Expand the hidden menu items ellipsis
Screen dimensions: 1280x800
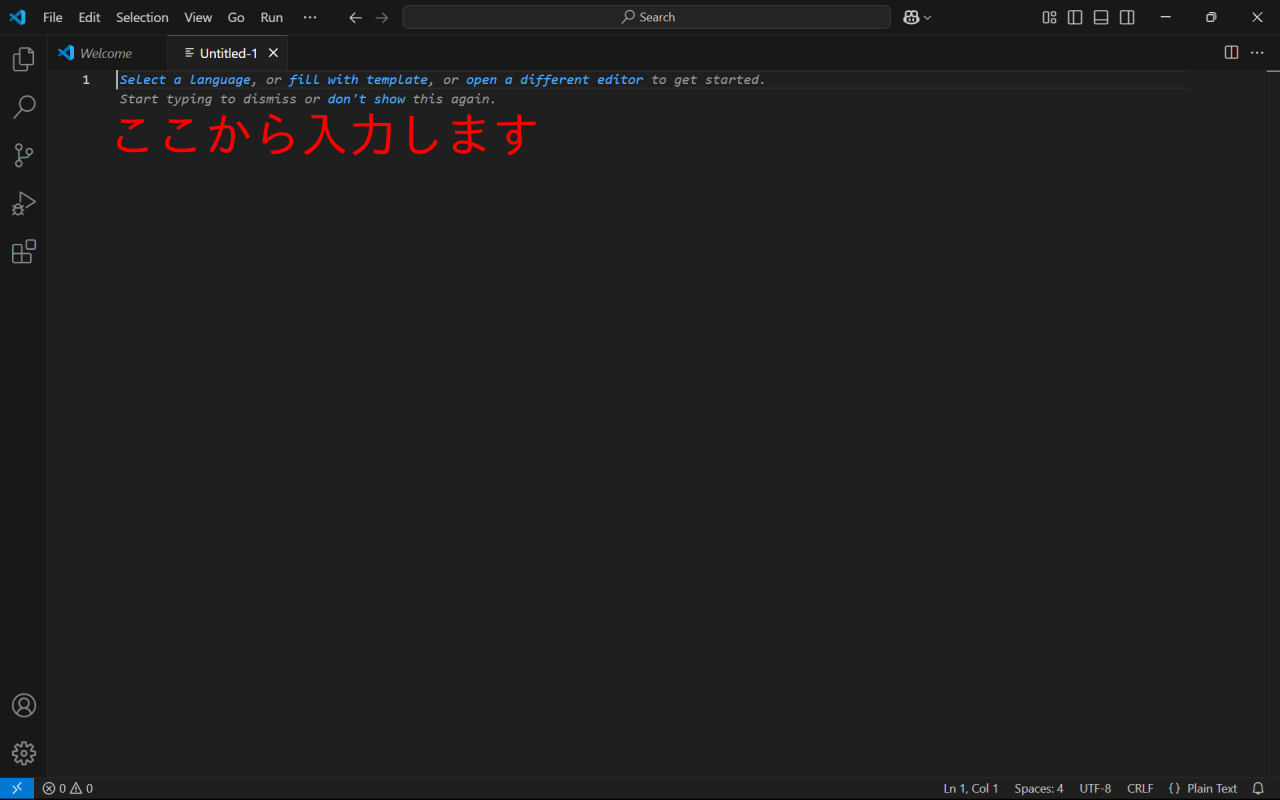click(310, 17)
